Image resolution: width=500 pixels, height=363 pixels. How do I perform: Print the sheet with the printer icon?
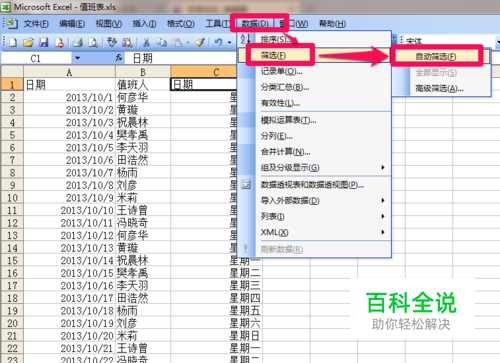[x=77, y=42]
